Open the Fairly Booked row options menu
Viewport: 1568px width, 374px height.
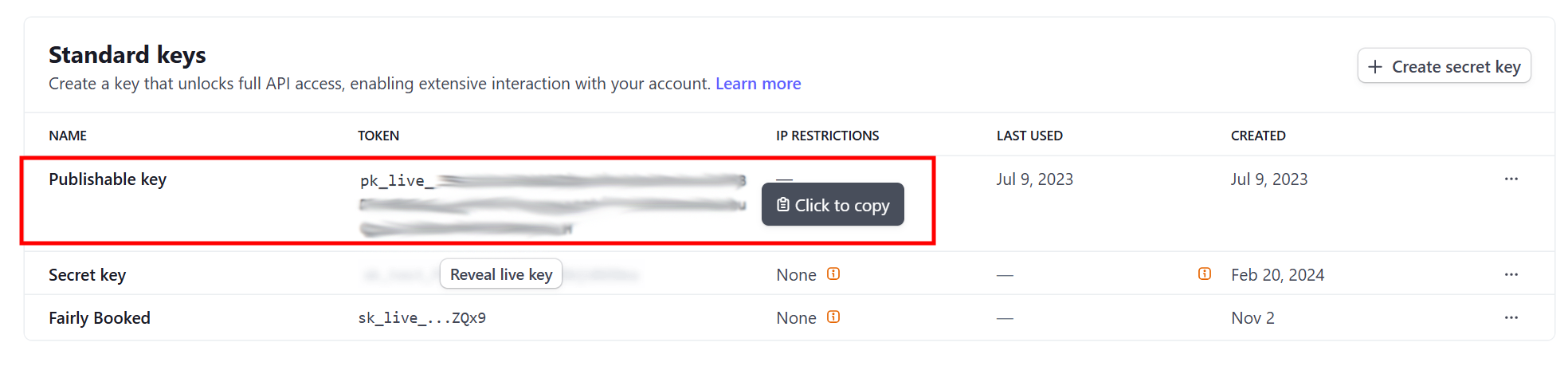pyautogui.click(x=1511, y=318)
